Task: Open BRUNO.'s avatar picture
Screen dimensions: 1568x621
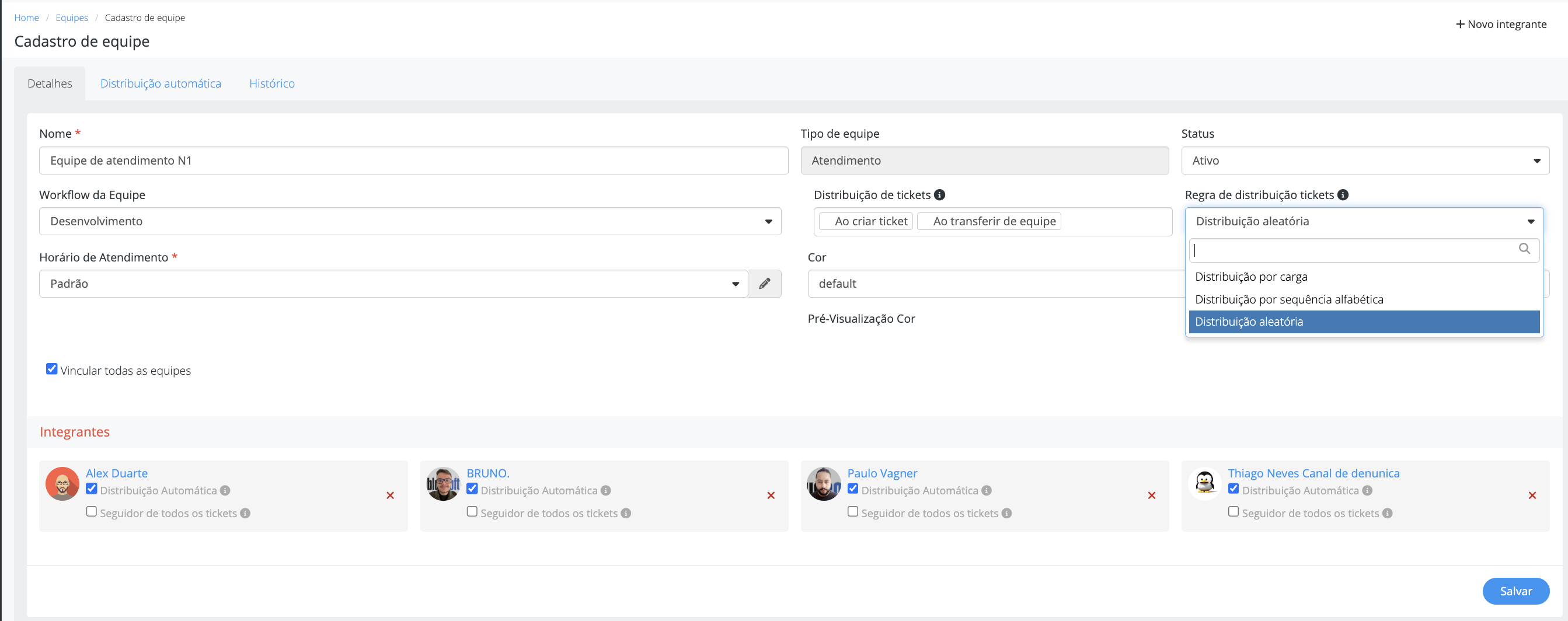Action: pyautogui.click(x=443, y=484)
